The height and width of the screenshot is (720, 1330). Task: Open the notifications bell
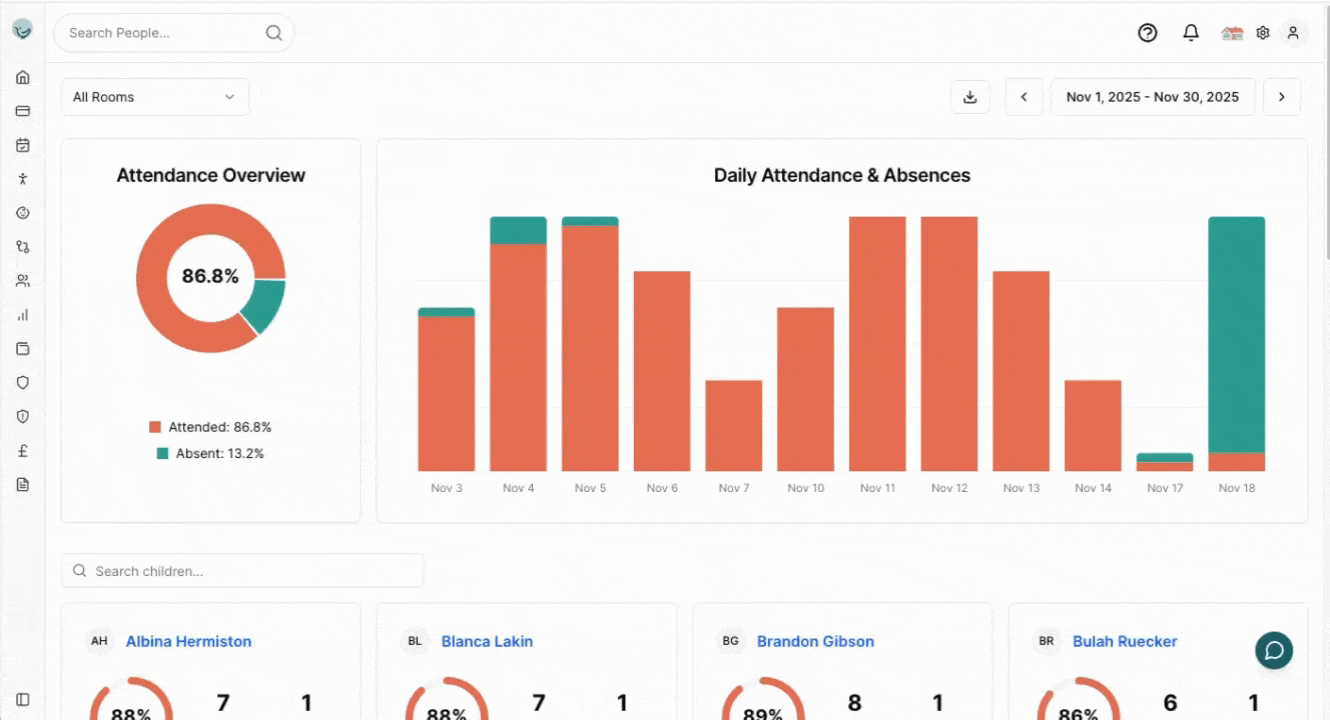(x=1190, y=33)
